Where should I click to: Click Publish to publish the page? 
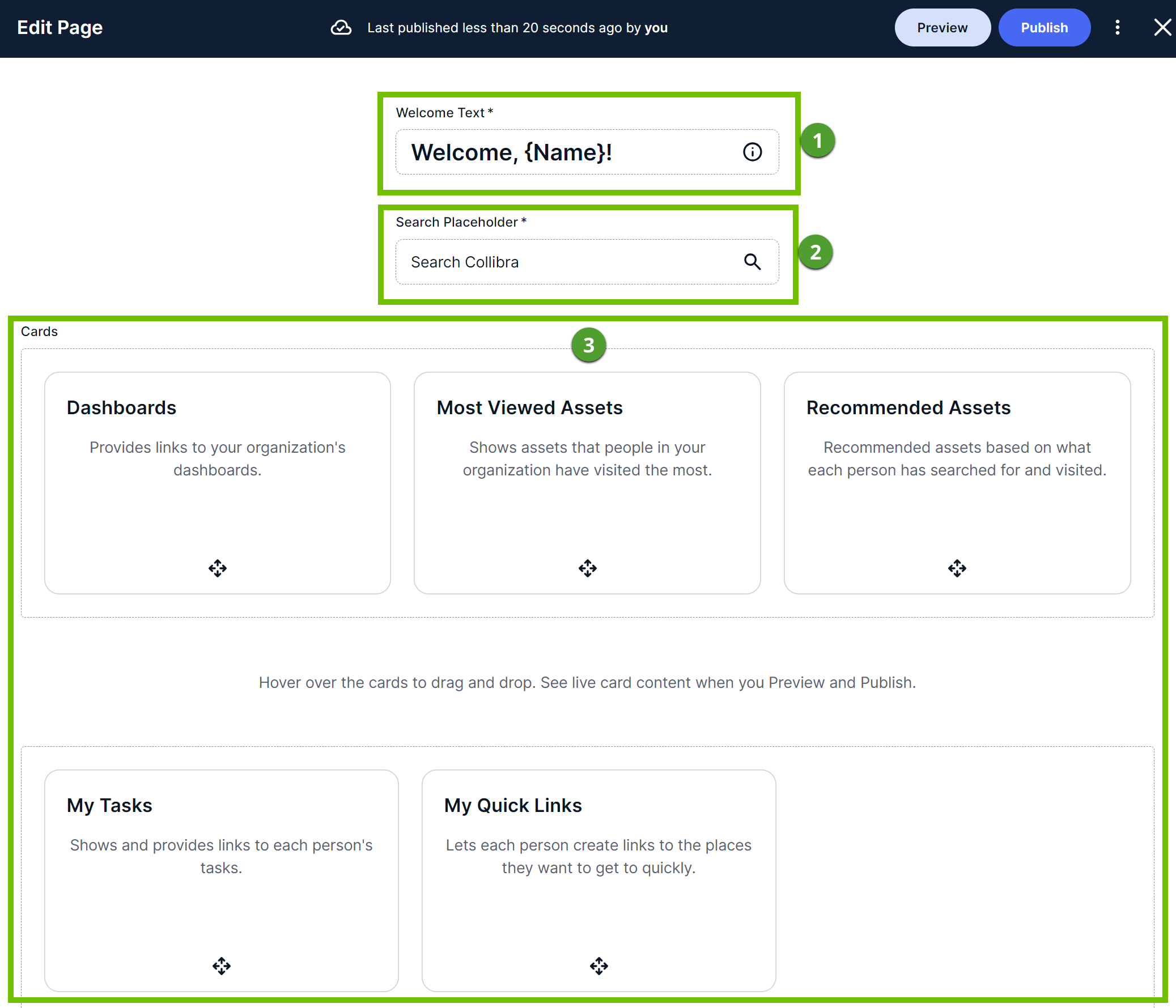[1045, 27]
